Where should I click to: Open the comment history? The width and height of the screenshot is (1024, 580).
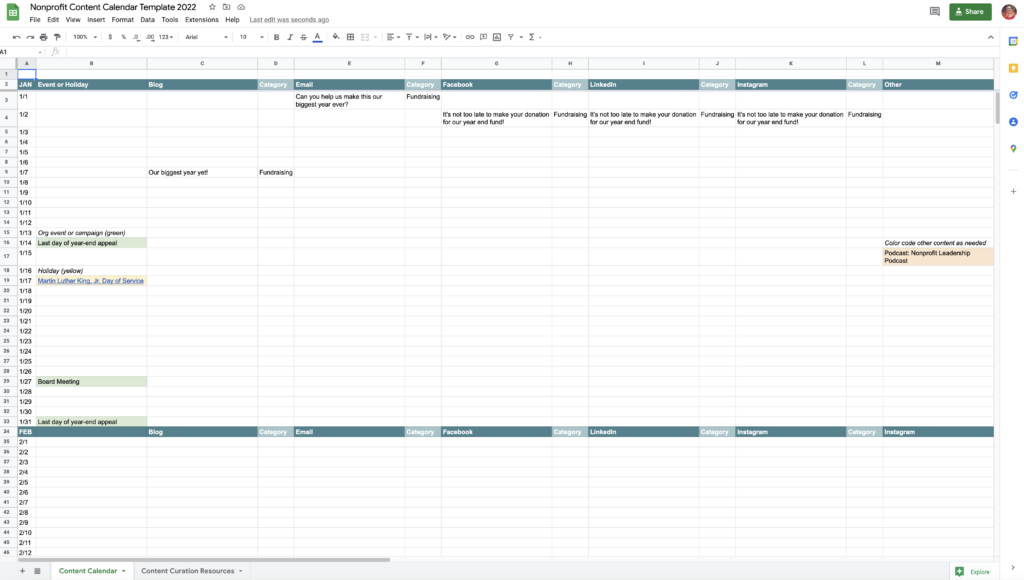point(935,12)
